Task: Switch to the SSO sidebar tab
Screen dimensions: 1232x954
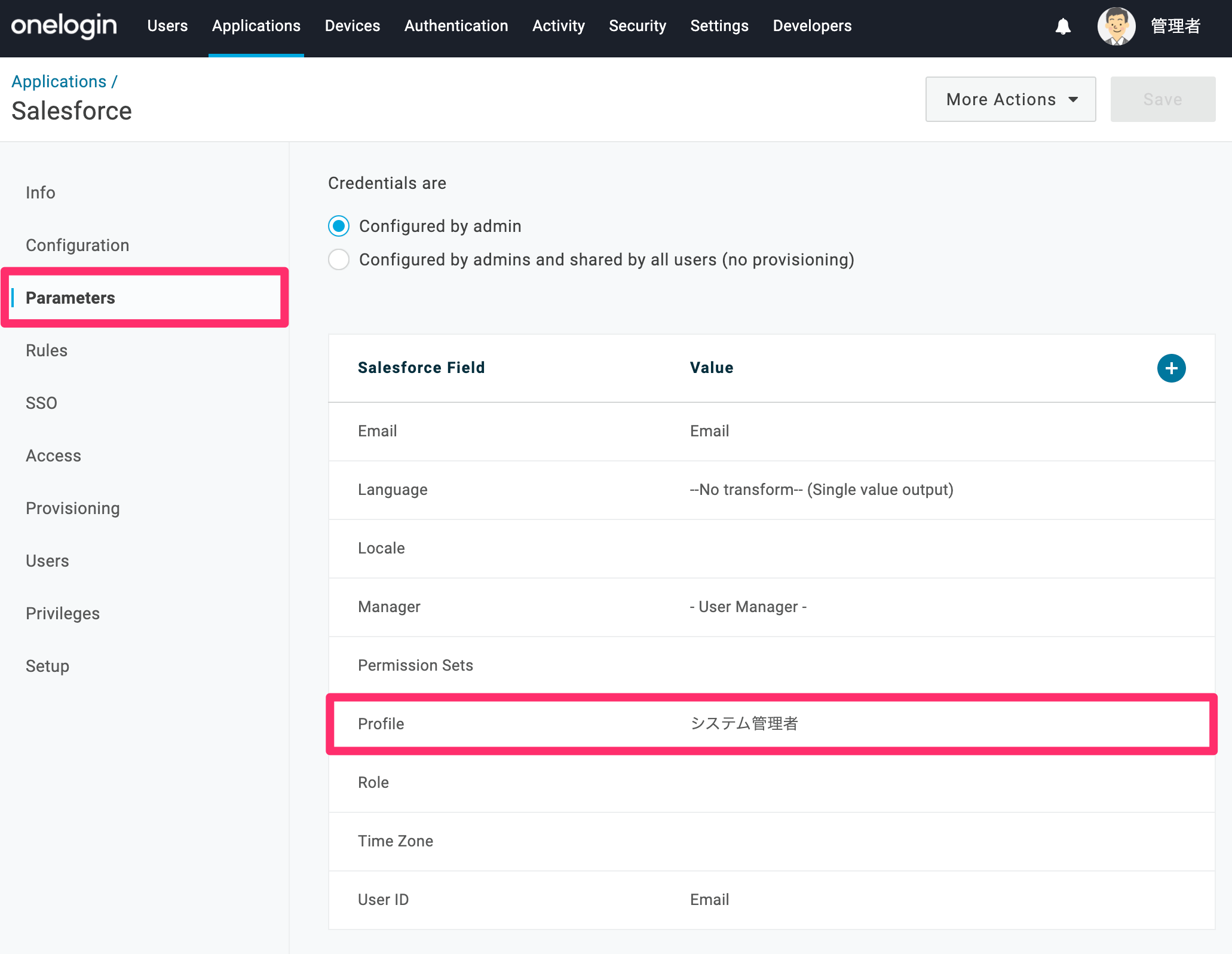Action: click(x=42, y=403)
